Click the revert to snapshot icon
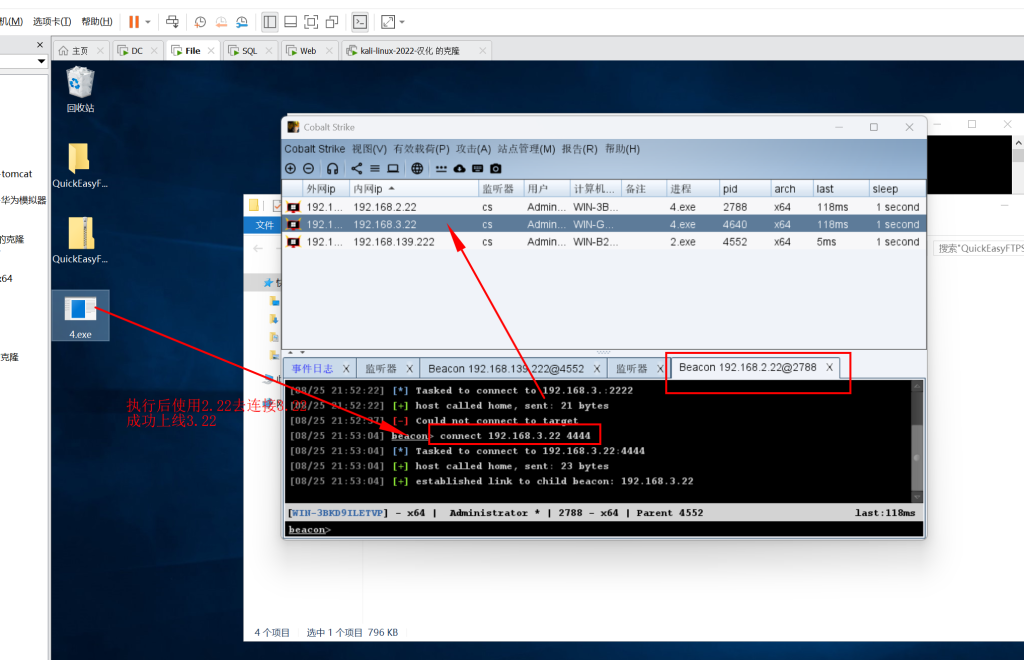The image size is (1024, 660). point(221,22)
